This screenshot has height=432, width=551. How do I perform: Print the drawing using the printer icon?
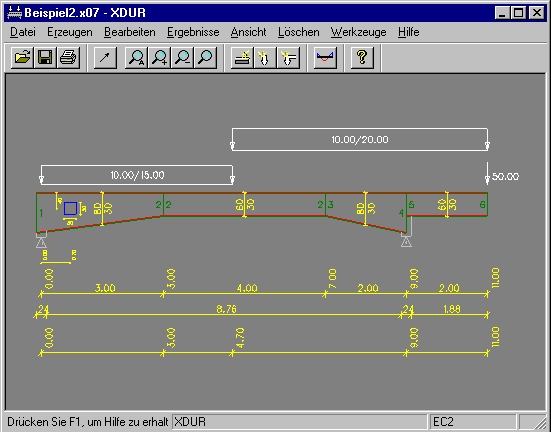(x=68, y=57)
